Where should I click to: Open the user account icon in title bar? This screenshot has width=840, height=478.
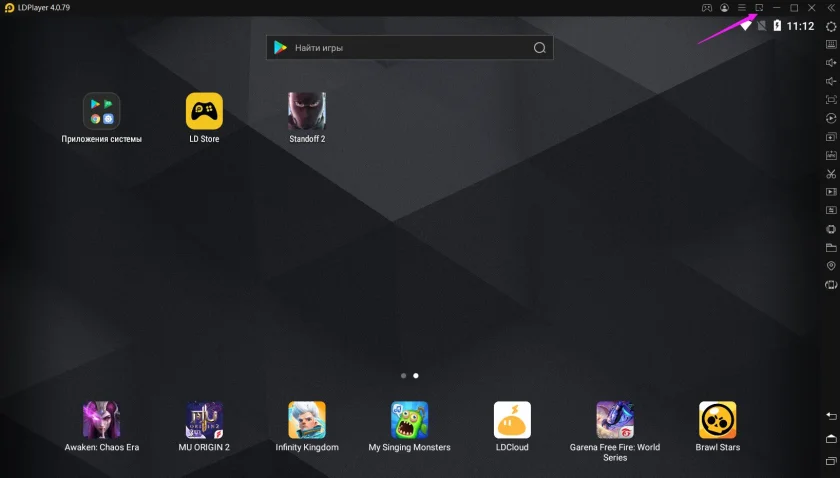click(724, 8)
